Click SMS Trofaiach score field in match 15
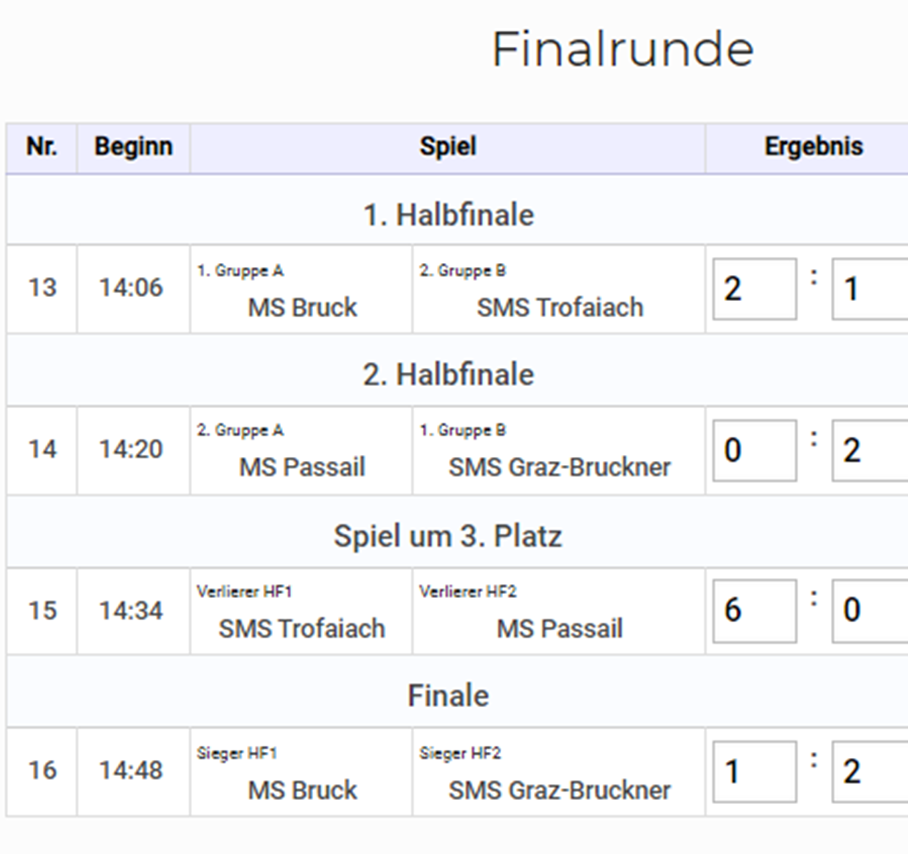908x854 pixels. point(755,611)
